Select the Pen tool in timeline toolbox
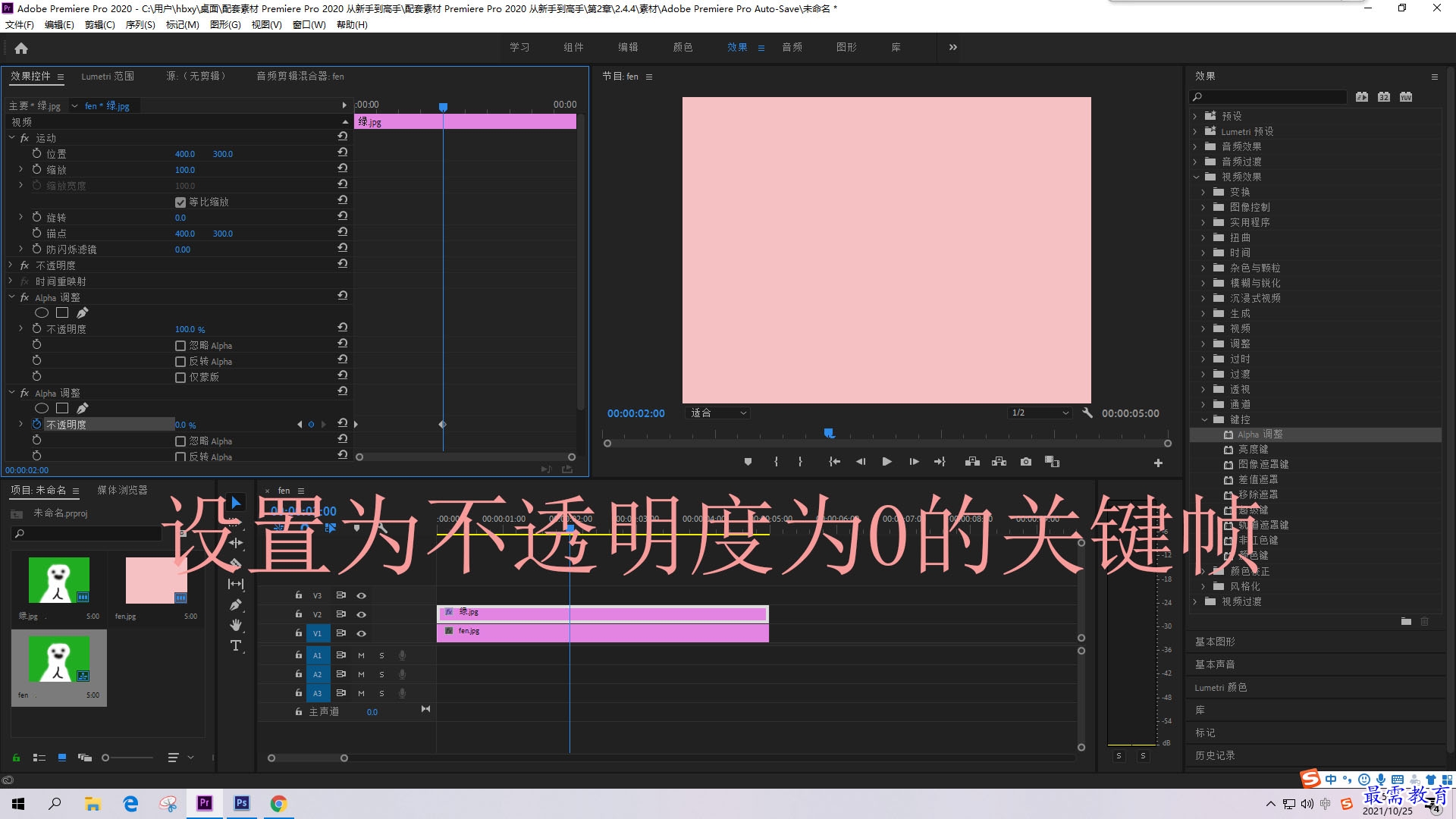 [x=236, y=604]
